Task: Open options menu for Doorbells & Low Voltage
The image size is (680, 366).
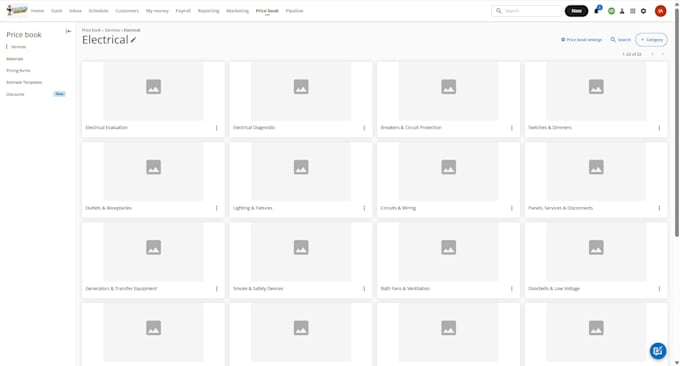Action: click(x=659, y=289)
